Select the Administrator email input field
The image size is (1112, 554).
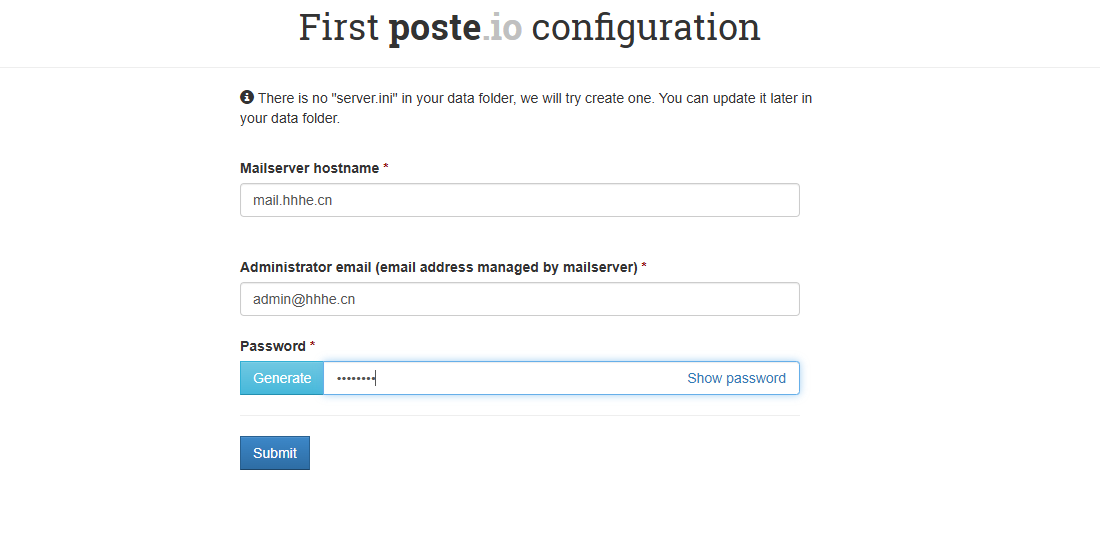click(x=520, y=299)
